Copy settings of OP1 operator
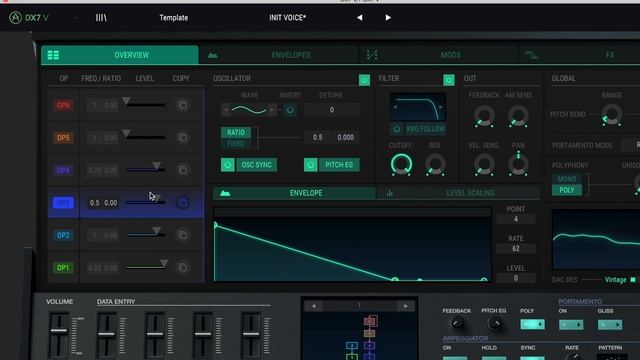Image resolution: width=640 pixels, height=360 pixels. 183,267
